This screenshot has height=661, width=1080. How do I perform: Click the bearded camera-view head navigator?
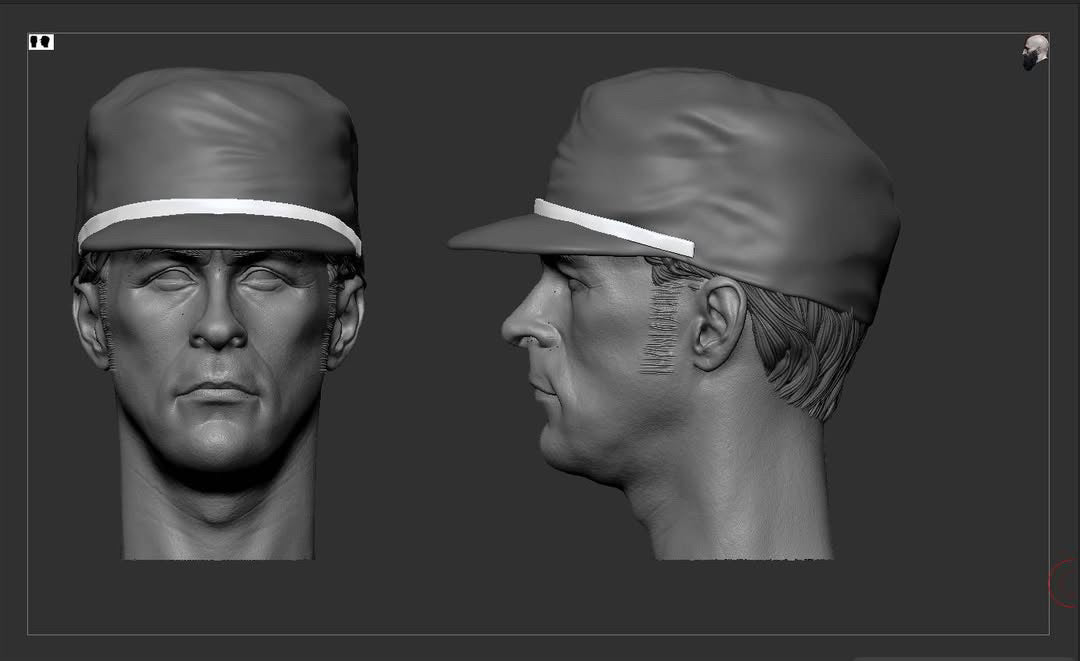[x=1034, y=52]
